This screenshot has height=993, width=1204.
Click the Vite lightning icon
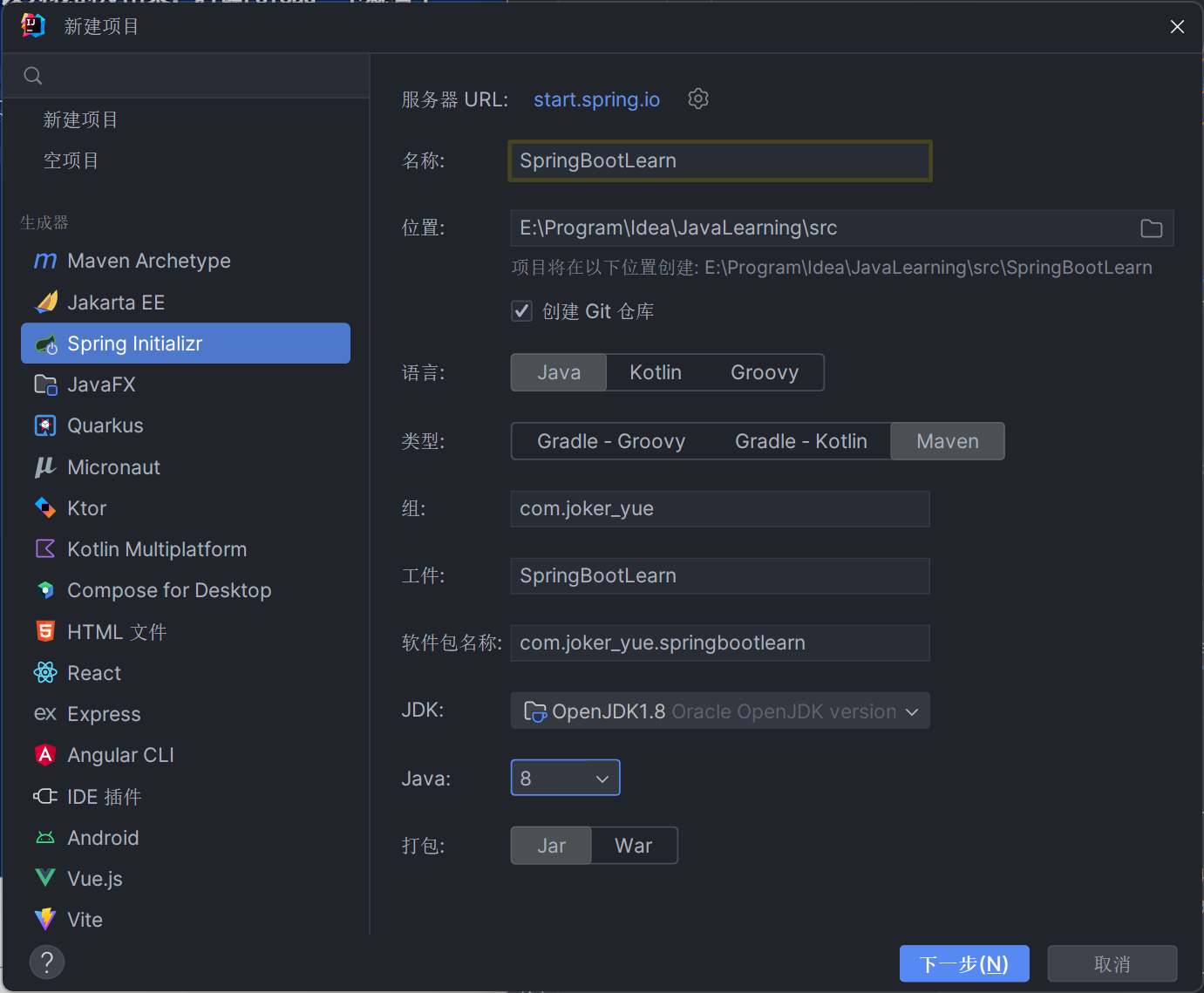click(x=45, y=919)
